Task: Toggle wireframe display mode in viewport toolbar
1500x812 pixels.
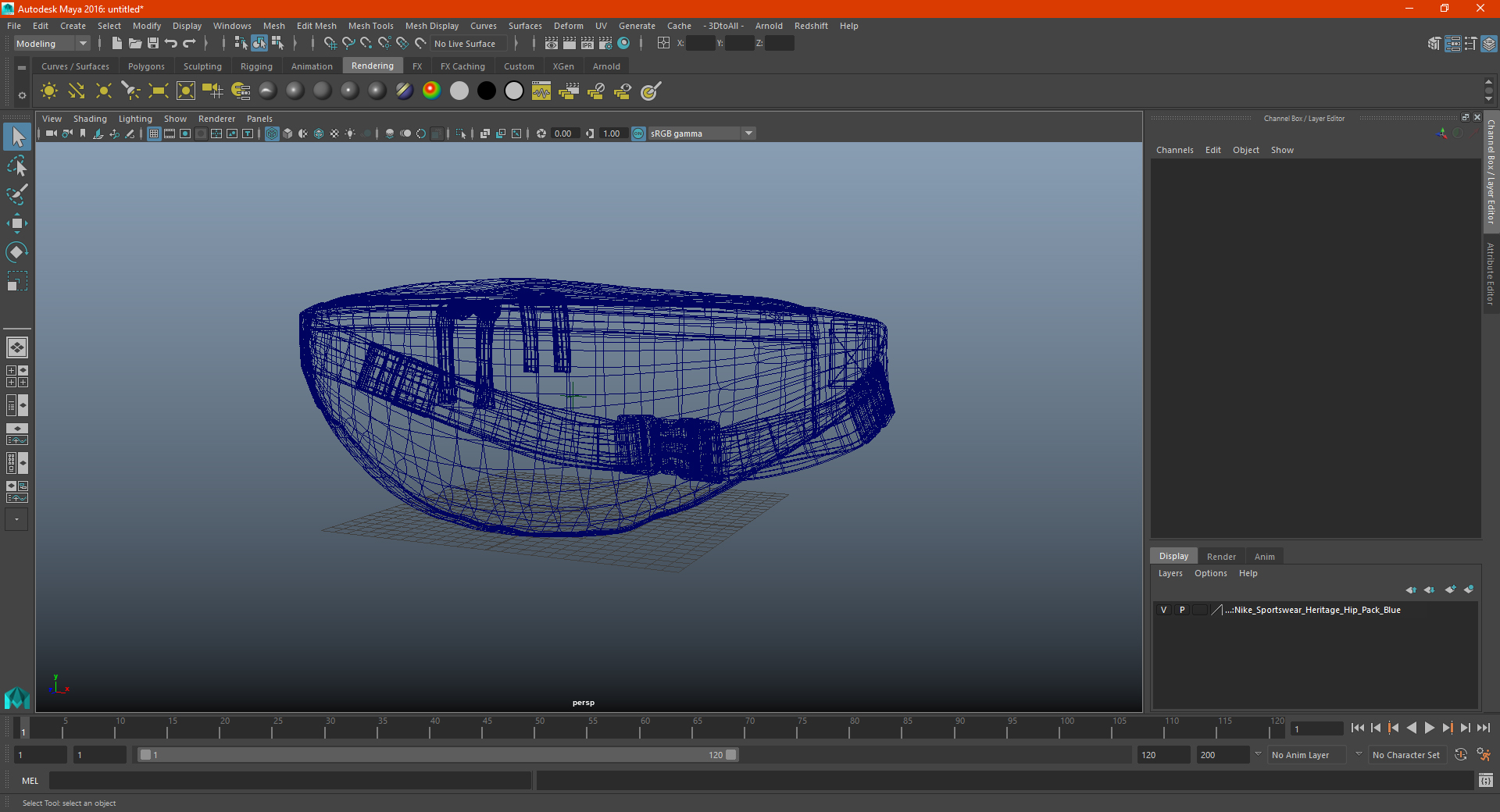Action: 272,134
